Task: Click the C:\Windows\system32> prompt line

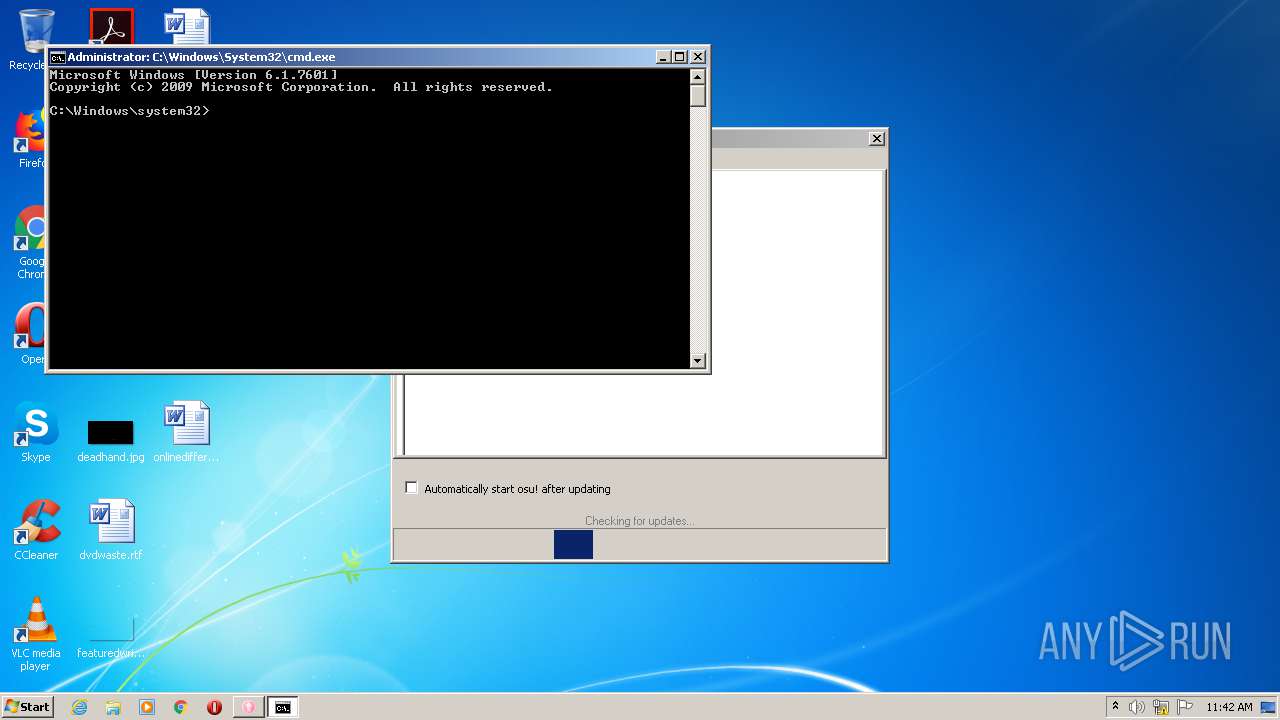Action: (130, 111)
